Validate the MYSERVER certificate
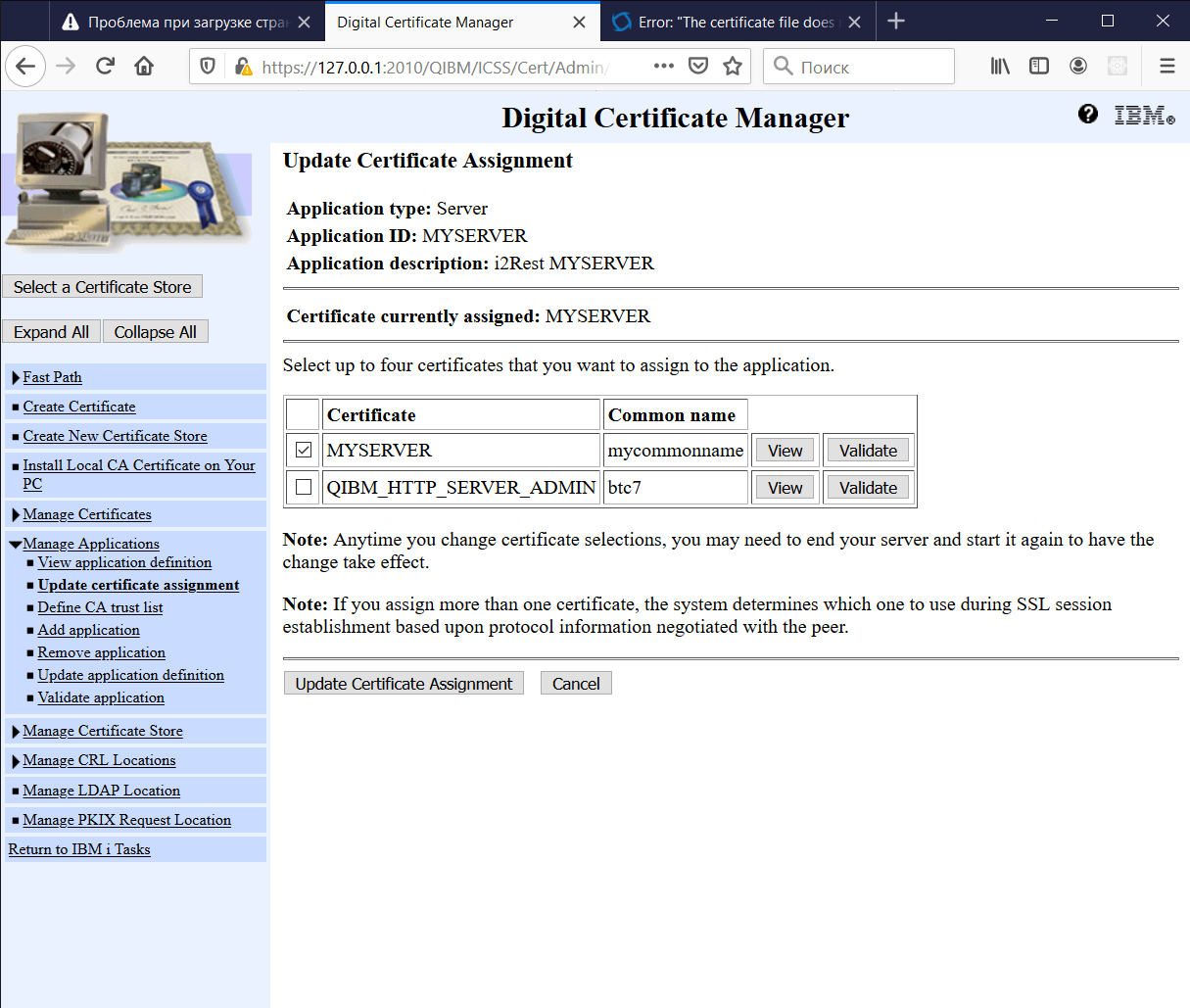The width and height of the screenshot is (1190, 1008). pyautogui.click(x=868, y=451)
